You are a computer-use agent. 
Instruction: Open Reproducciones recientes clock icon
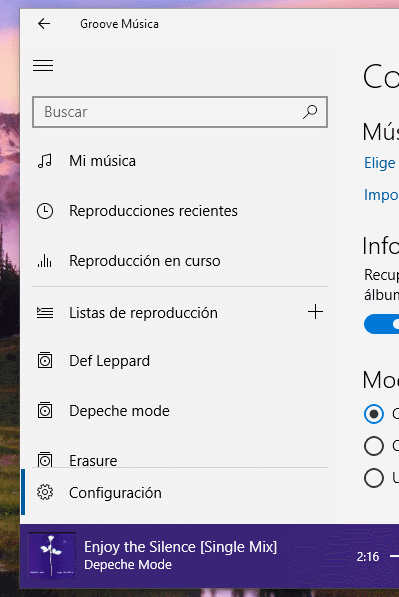click(45, 211)
